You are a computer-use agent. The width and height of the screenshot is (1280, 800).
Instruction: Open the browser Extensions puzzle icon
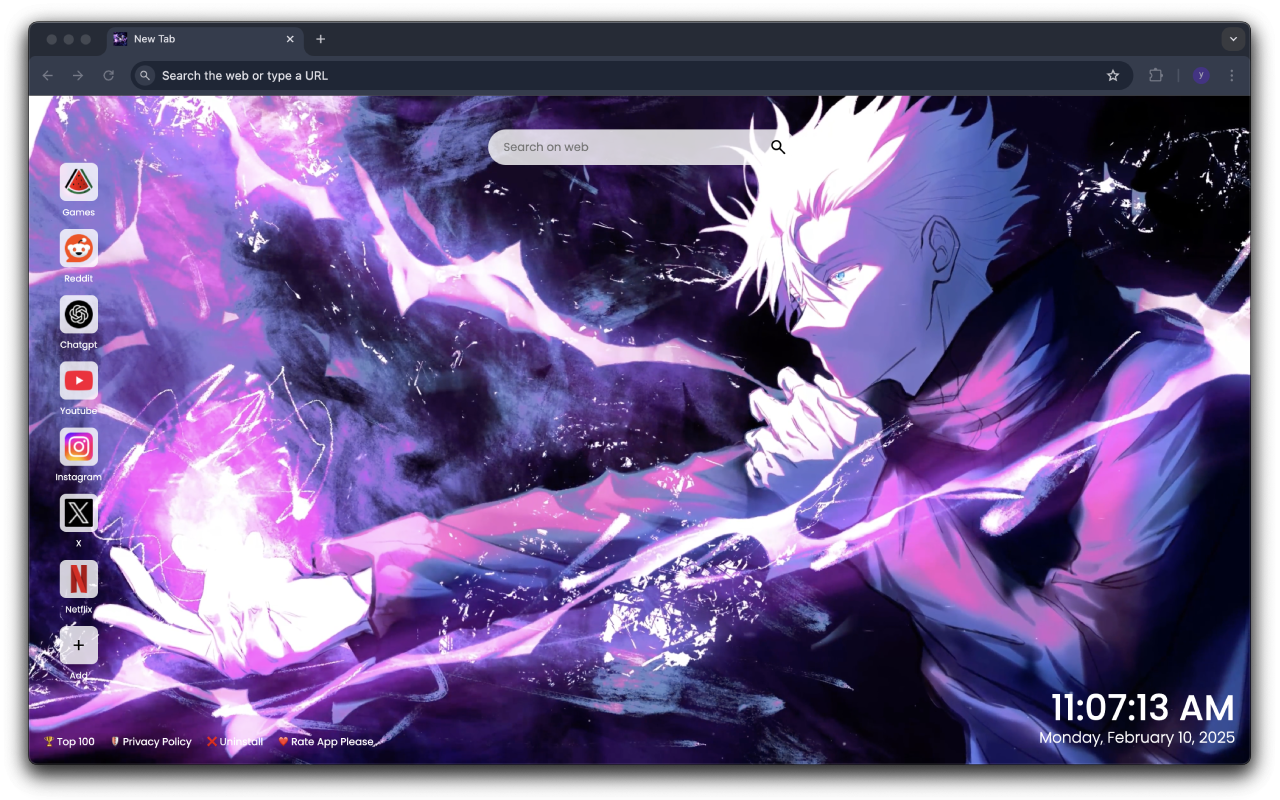pos(1156,75)
